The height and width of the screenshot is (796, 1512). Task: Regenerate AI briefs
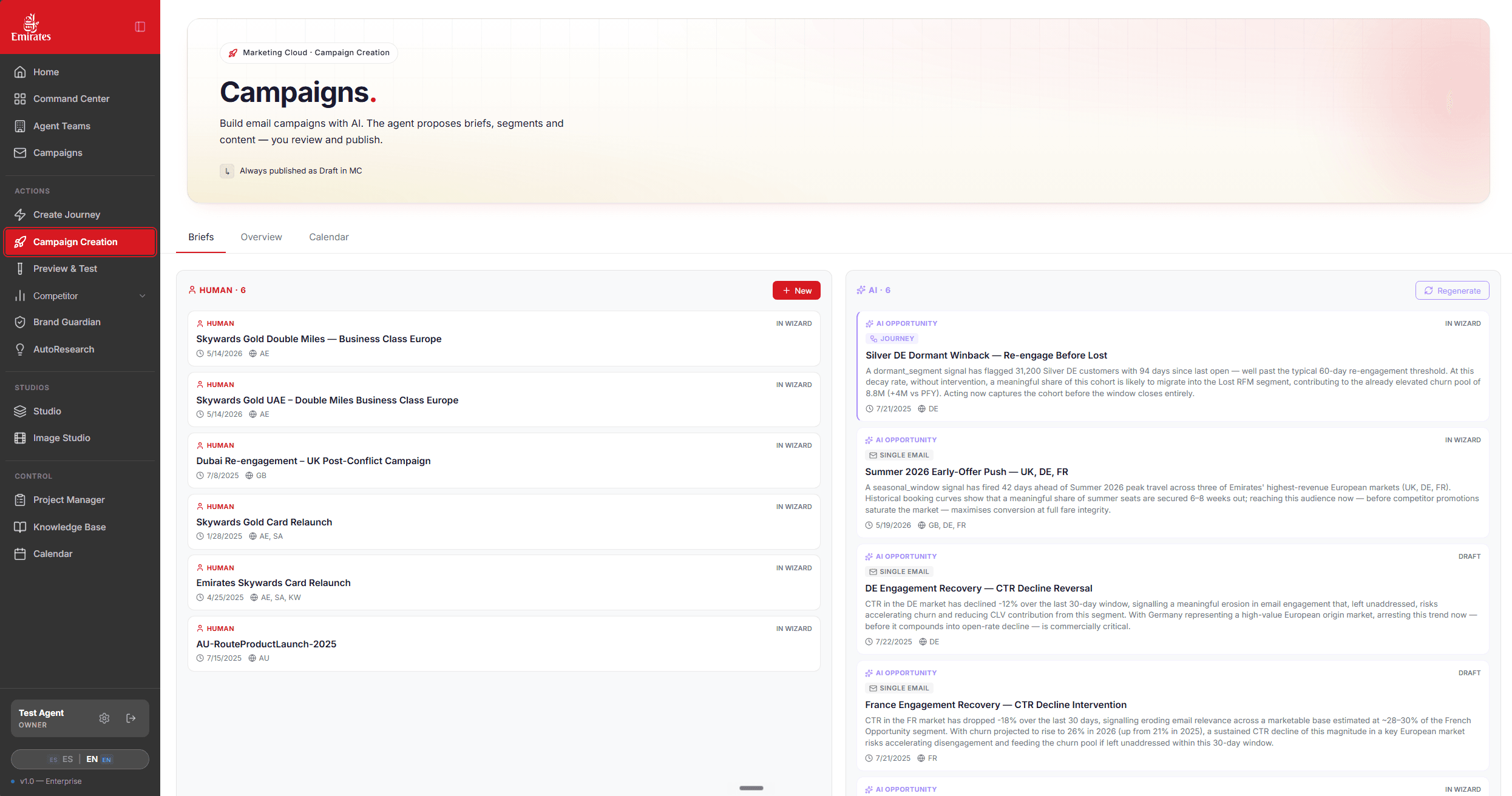point(1452,290)
